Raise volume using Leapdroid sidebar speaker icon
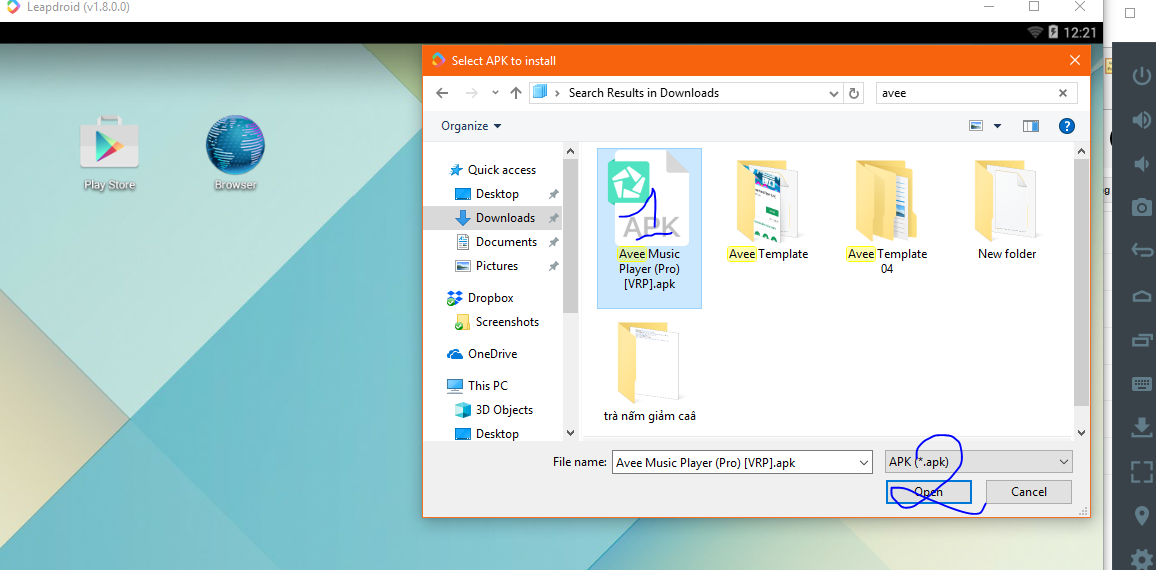The width and height of the screenshot is (1156, 570). (1141, 120)
